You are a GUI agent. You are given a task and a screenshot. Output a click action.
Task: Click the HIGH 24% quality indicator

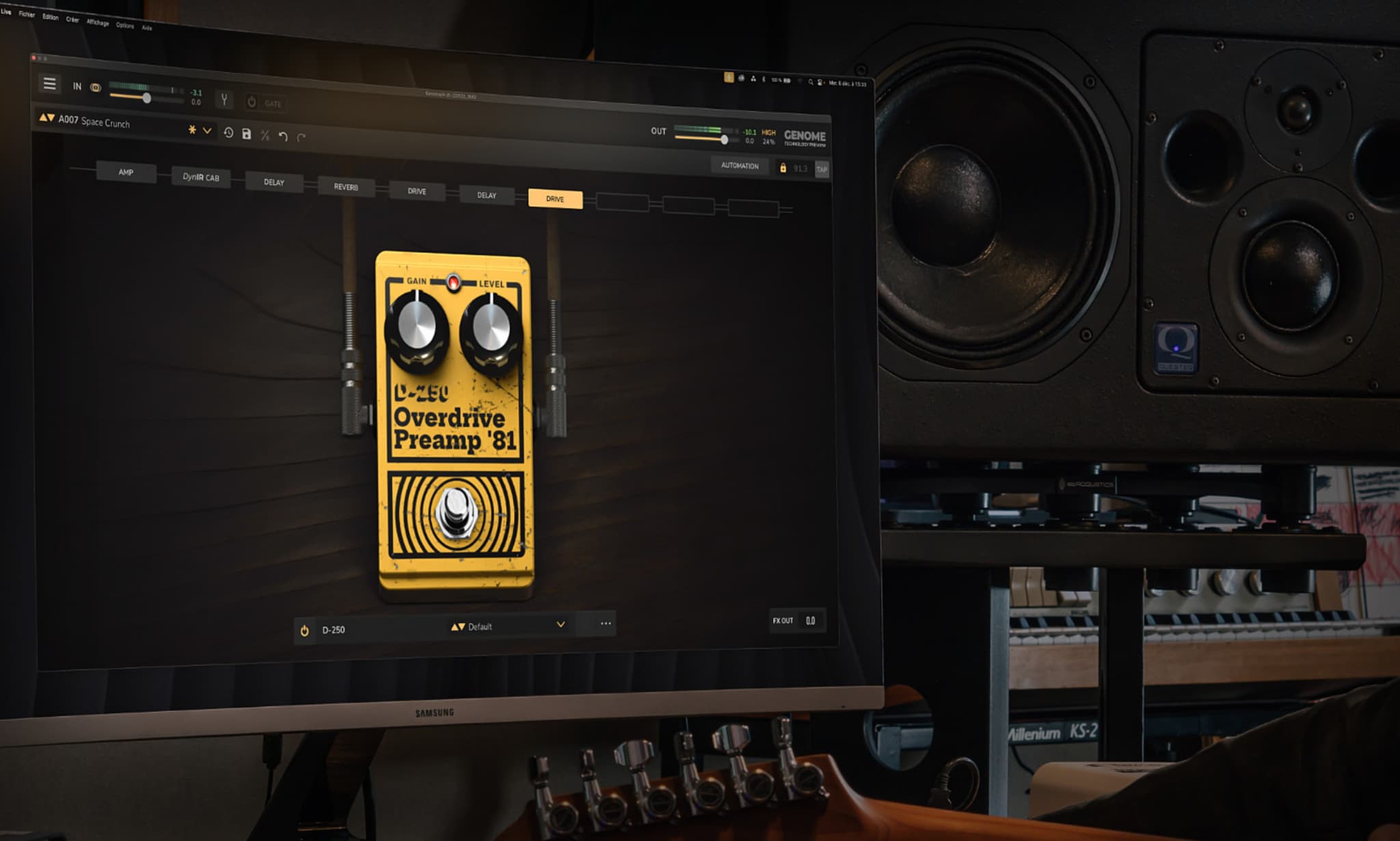pyautogui.click(x=768, y=137)
